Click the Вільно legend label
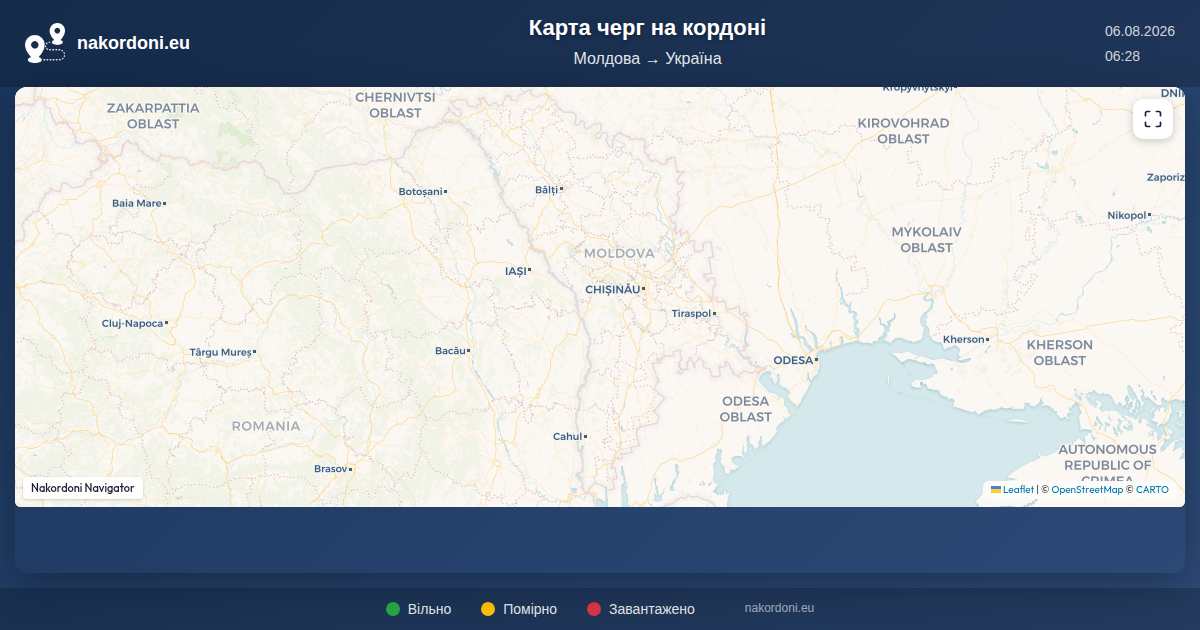The height and width of the screenshot is (630, 1200). pyautogui.click(x=429, y=609)
